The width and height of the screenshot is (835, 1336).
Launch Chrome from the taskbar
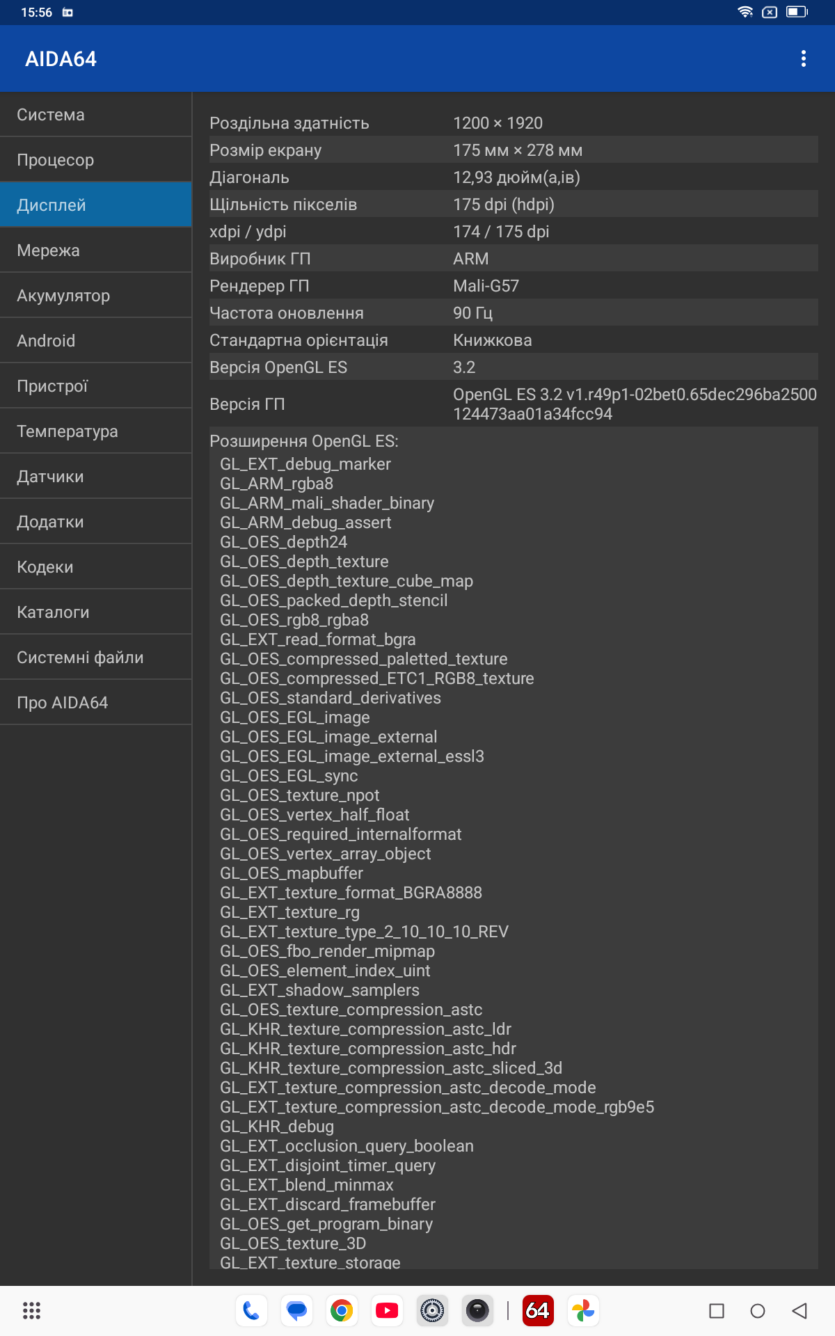pyautogui.click(x=342, y=1310)
